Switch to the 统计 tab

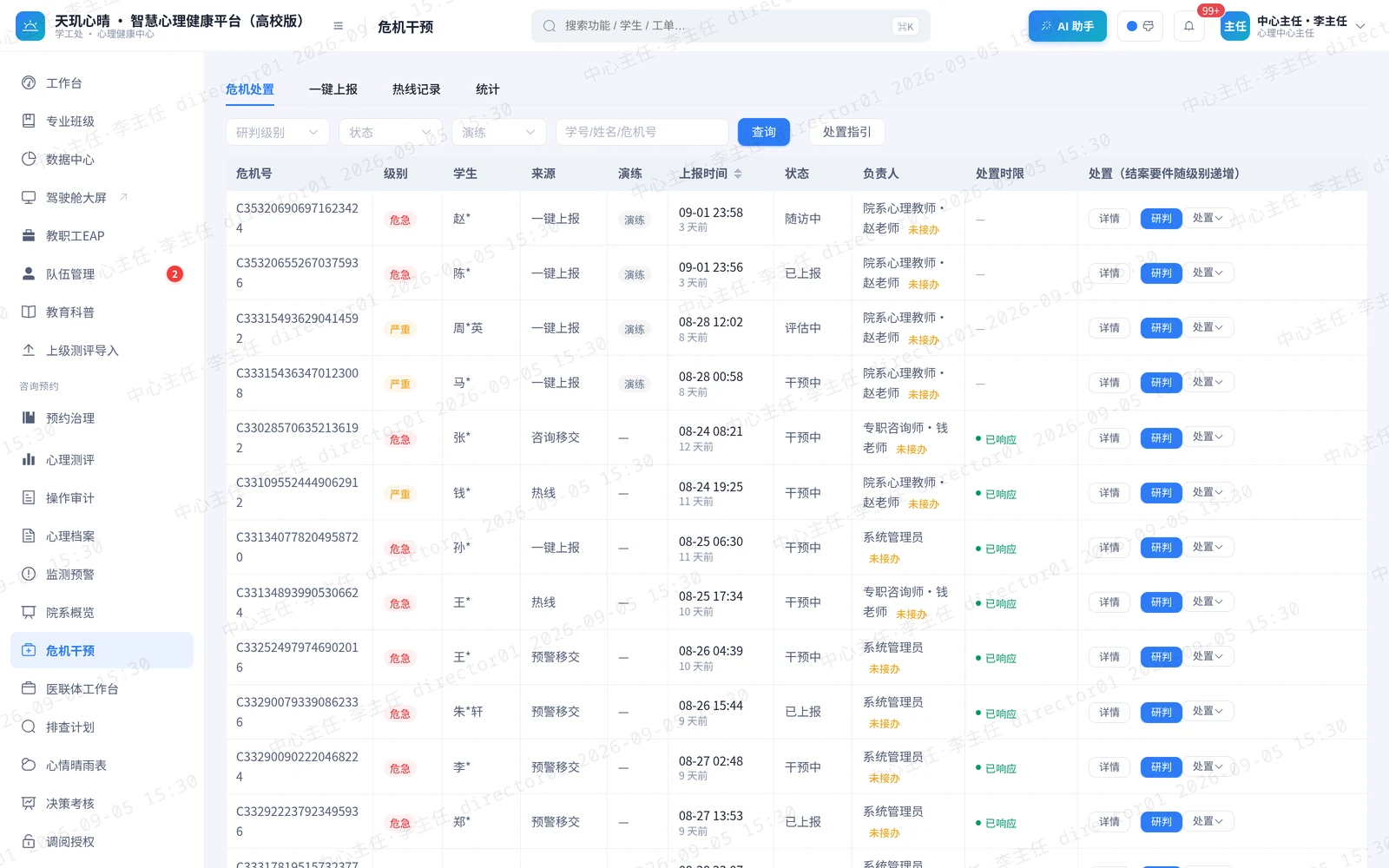[x=488, y=89]
